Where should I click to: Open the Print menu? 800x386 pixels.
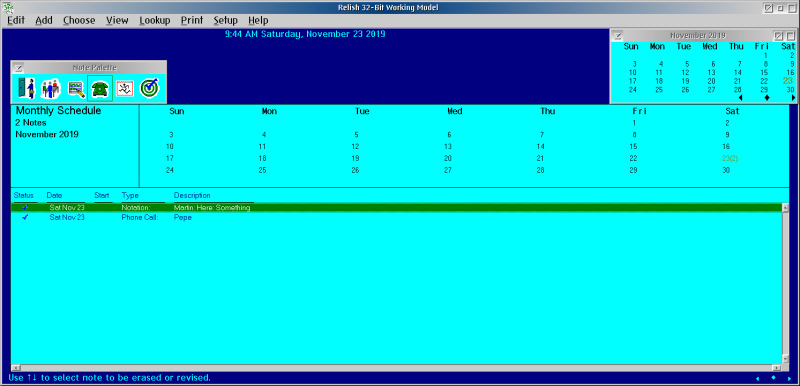(192, 20)
